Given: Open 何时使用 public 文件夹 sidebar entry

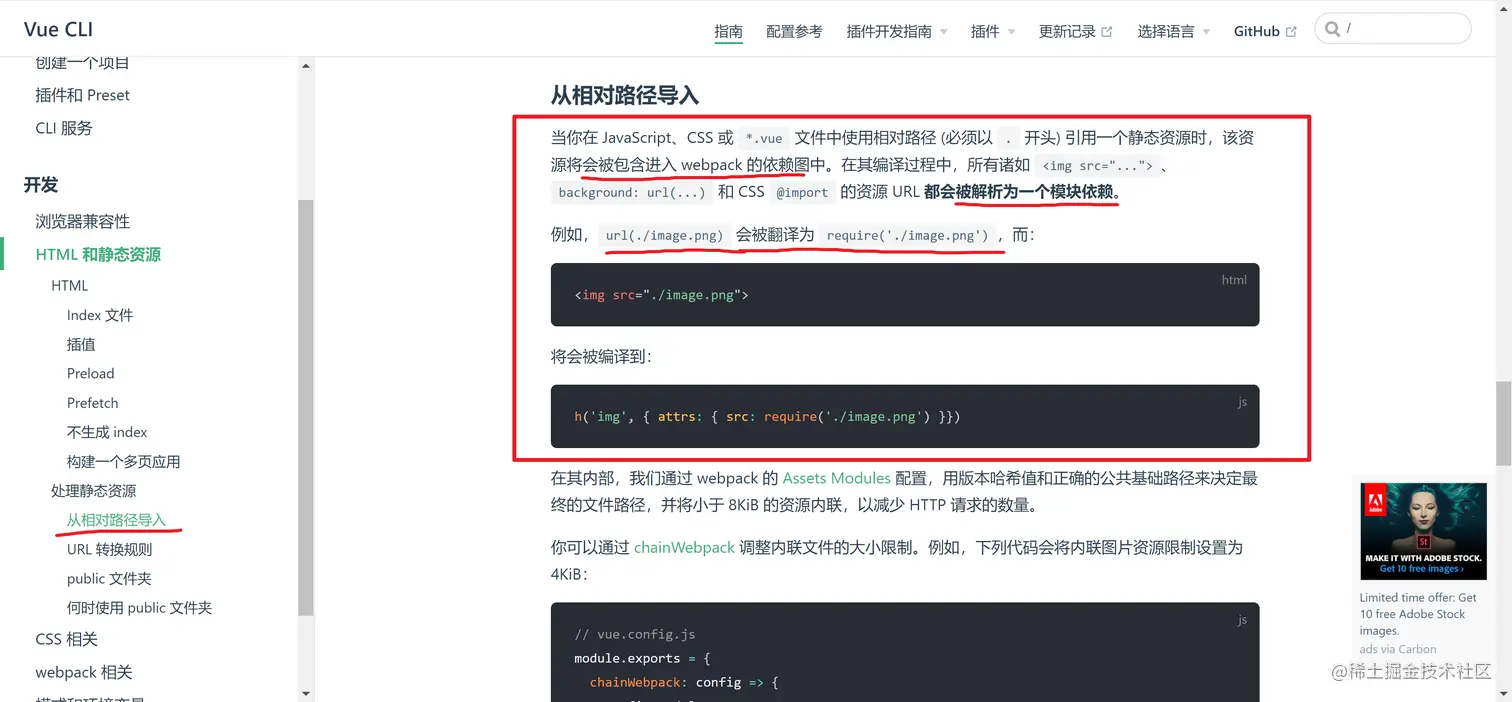Looking at the screenshot, I should pos(140,607).
